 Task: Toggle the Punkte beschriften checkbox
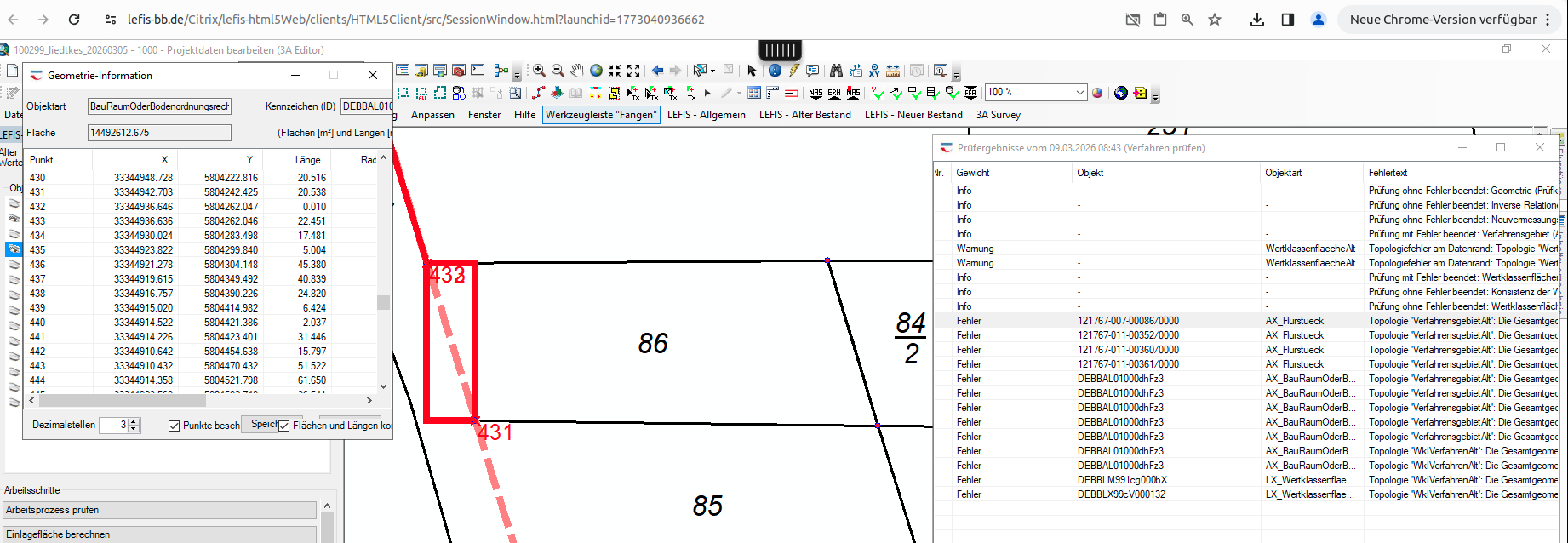click(175, 426)
